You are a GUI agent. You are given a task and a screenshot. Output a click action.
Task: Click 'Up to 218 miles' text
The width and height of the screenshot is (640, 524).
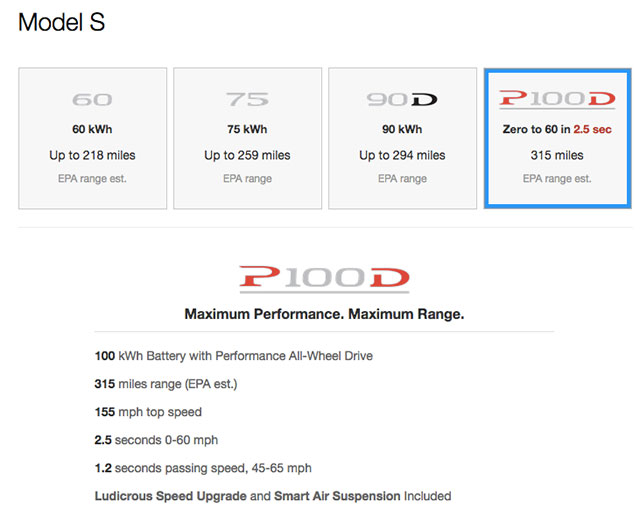tap(92, 155)
